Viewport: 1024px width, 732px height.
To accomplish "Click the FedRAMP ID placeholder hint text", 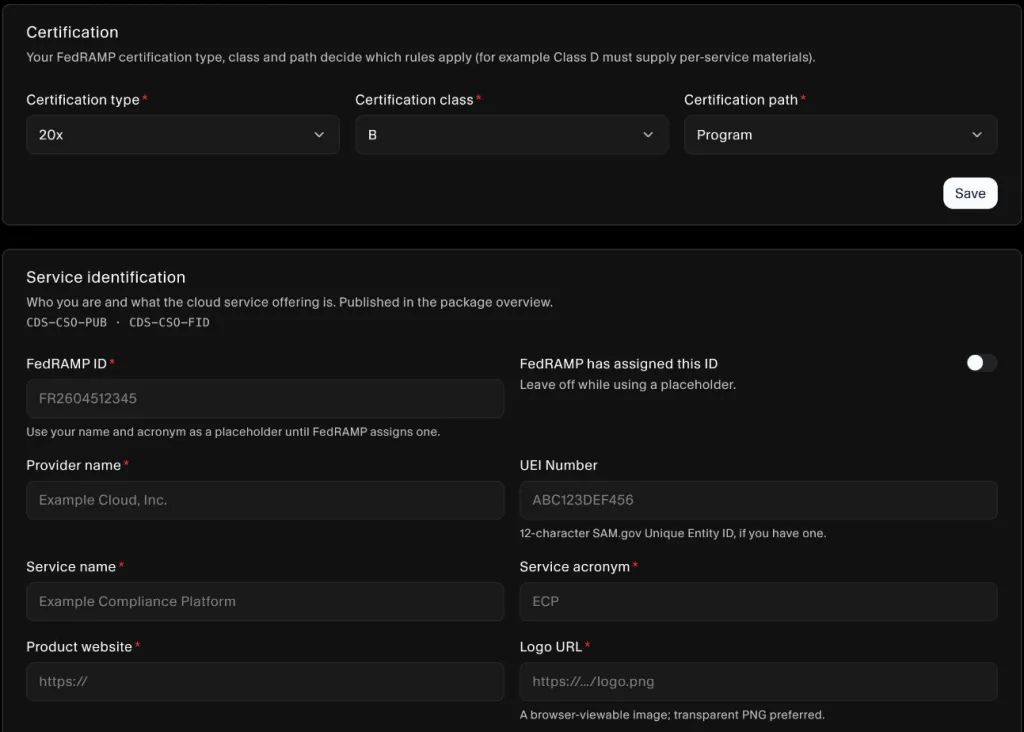I will click(233, 432).
